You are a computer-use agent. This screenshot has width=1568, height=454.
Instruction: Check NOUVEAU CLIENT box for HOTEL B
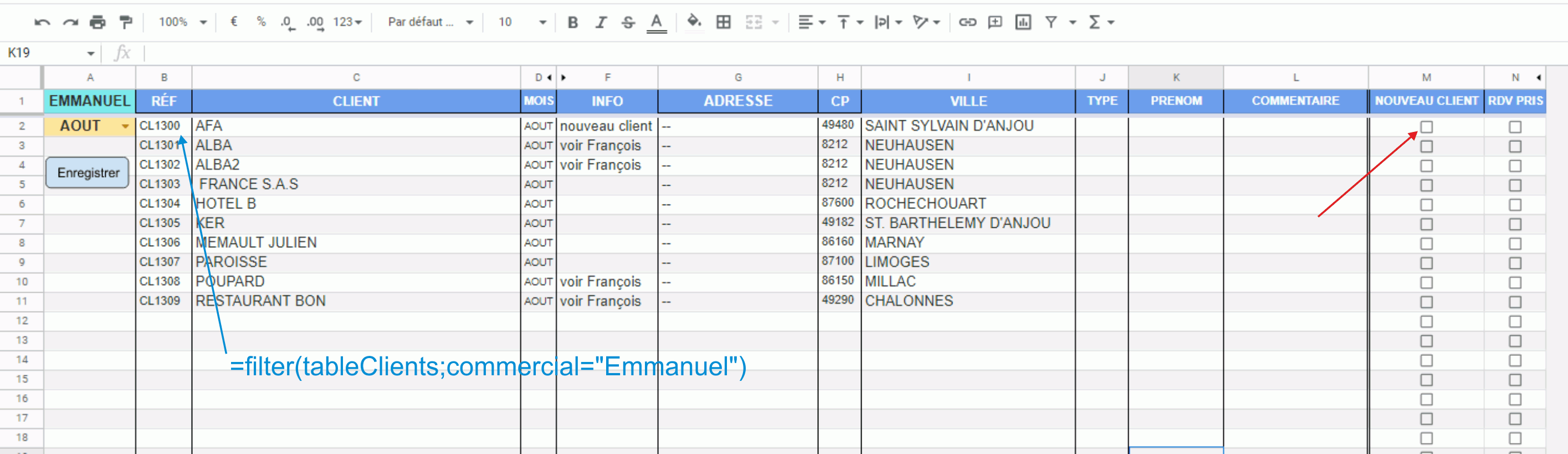coord(1426,205)
